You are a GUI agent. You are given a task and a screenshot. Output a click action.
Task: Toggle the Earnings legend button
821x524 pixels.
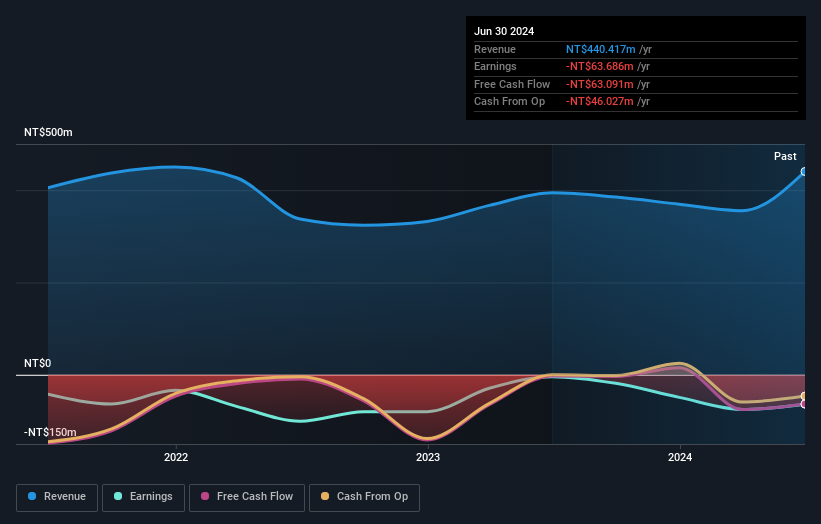pos(143,497)
